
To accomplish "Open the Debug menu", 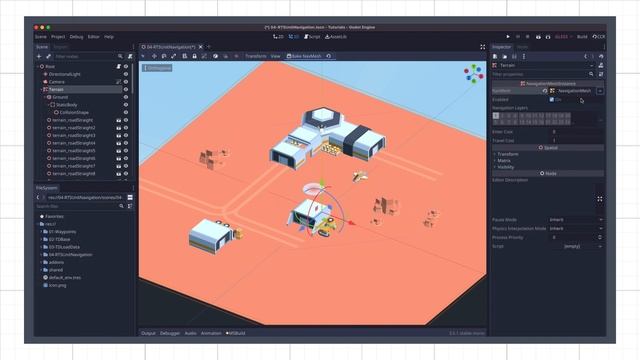I will (76, 37).
